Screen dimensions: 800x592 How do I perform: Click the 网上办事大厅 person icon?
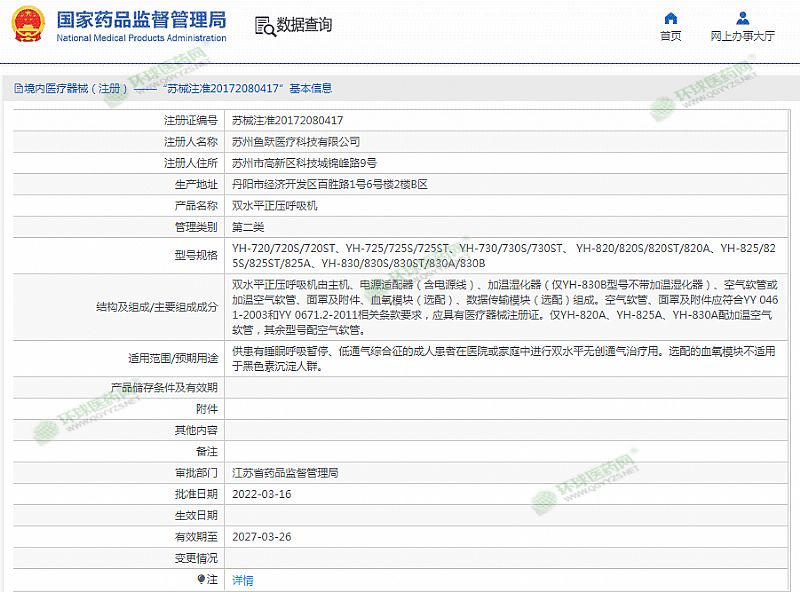[742, 18]
